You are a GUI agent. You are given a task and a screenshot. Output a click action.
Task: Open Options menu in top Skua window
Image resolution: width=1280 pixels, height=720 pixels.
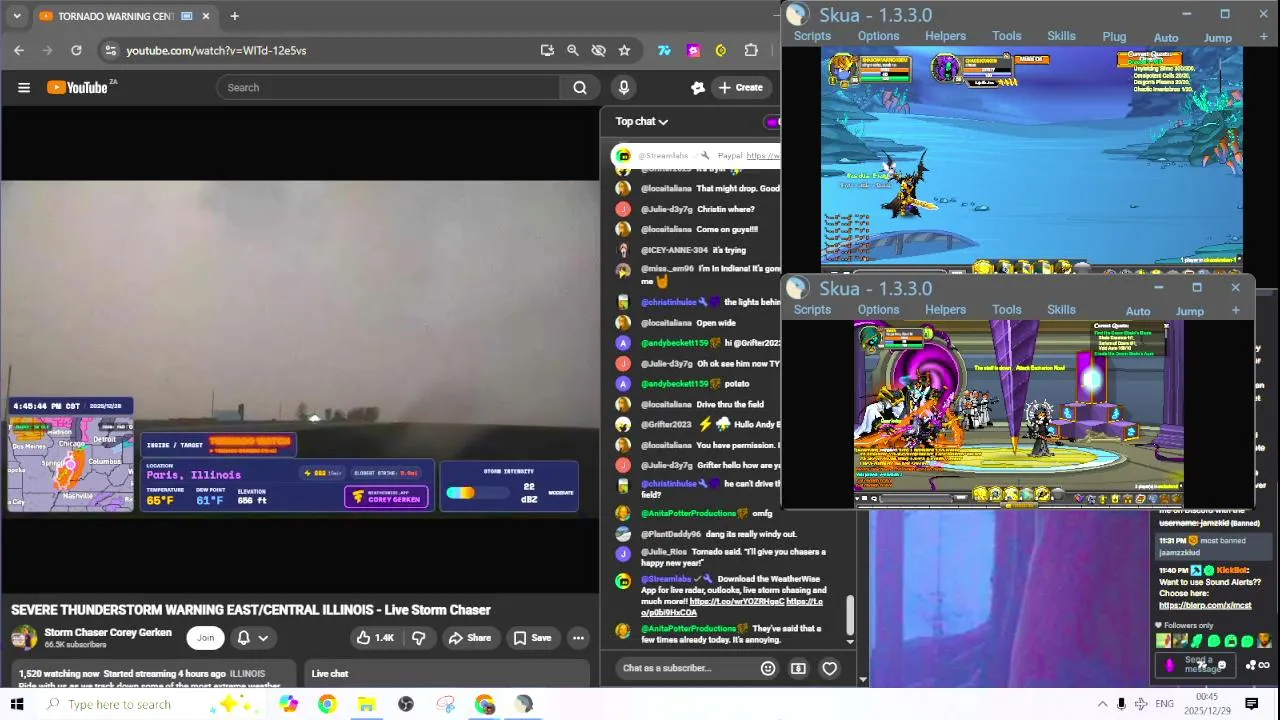pyautogui.click(x=878, y=36)
